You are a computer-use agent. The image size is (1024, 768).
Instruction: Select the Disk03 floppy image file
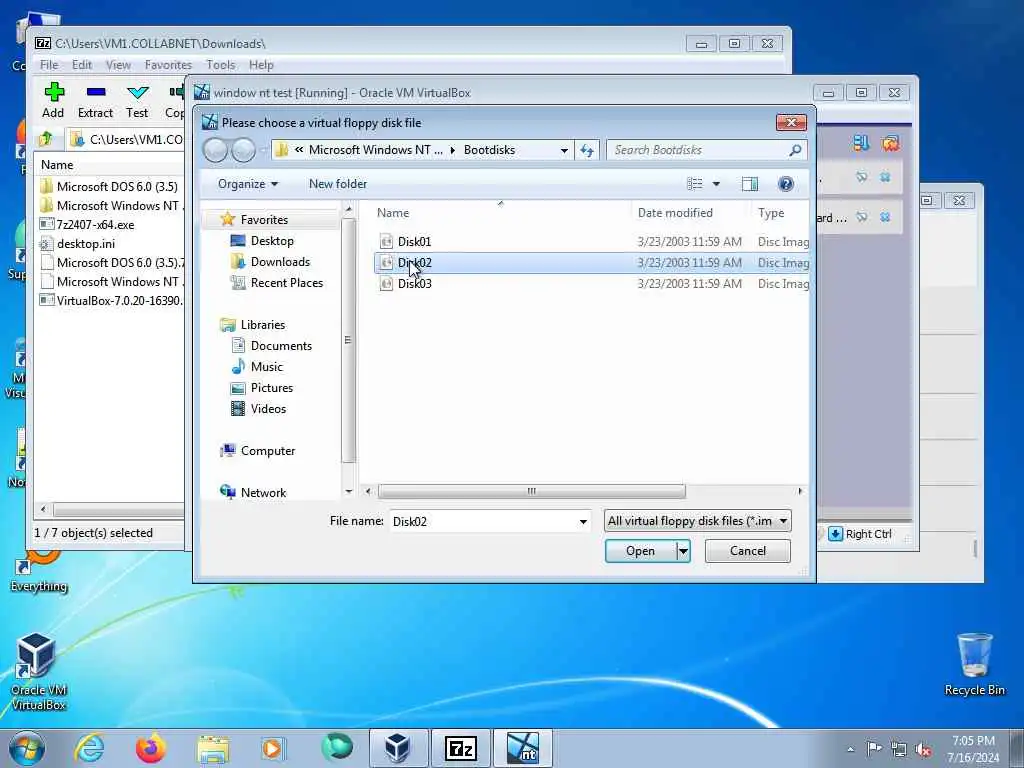tap(415, 283)
